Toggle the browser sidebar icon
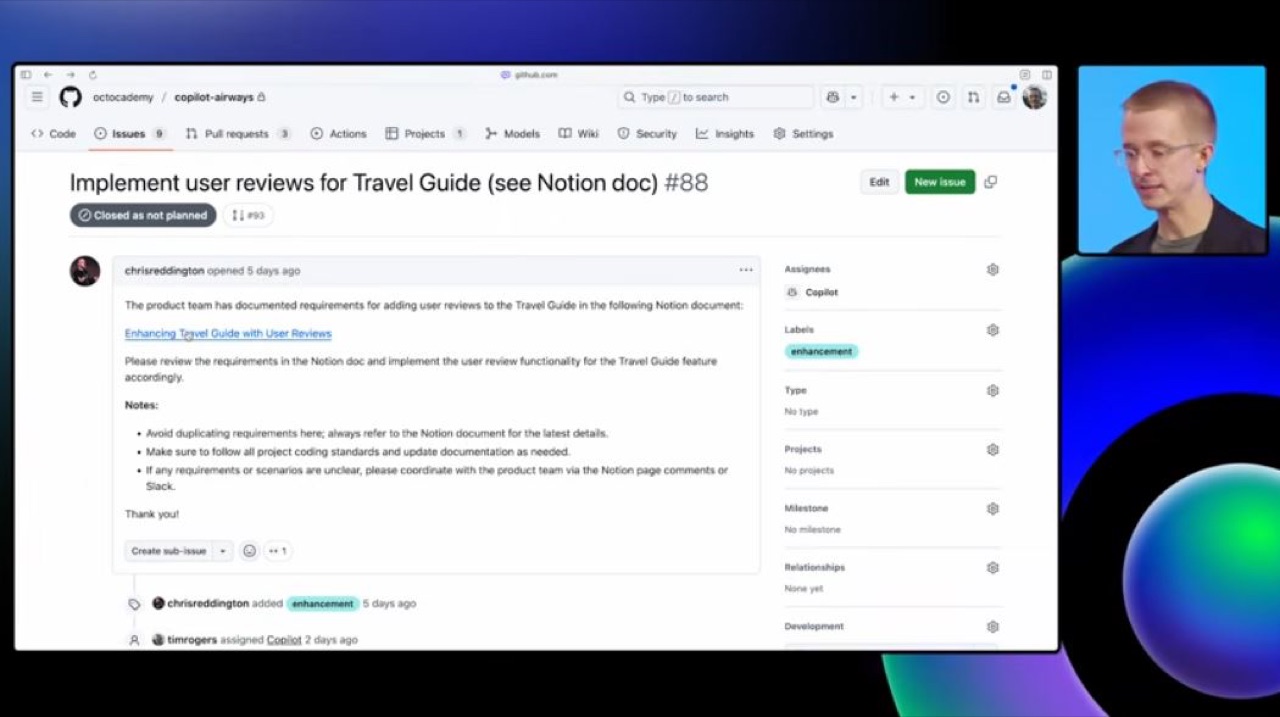 (25, 75)
